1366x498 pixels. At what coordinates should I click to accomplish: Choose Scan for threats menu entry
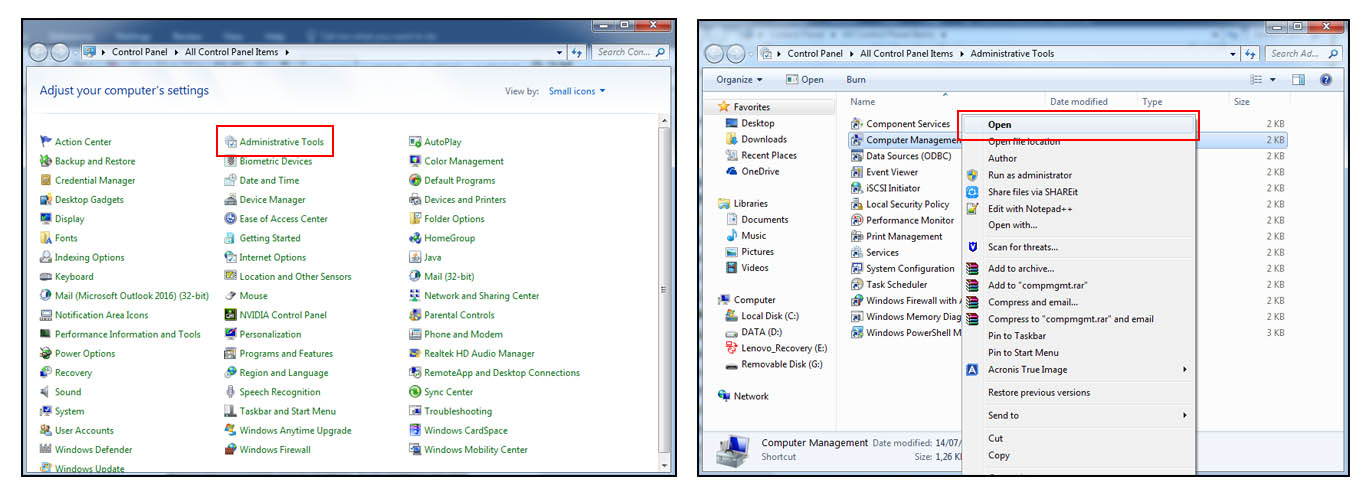coord(1078,247)
